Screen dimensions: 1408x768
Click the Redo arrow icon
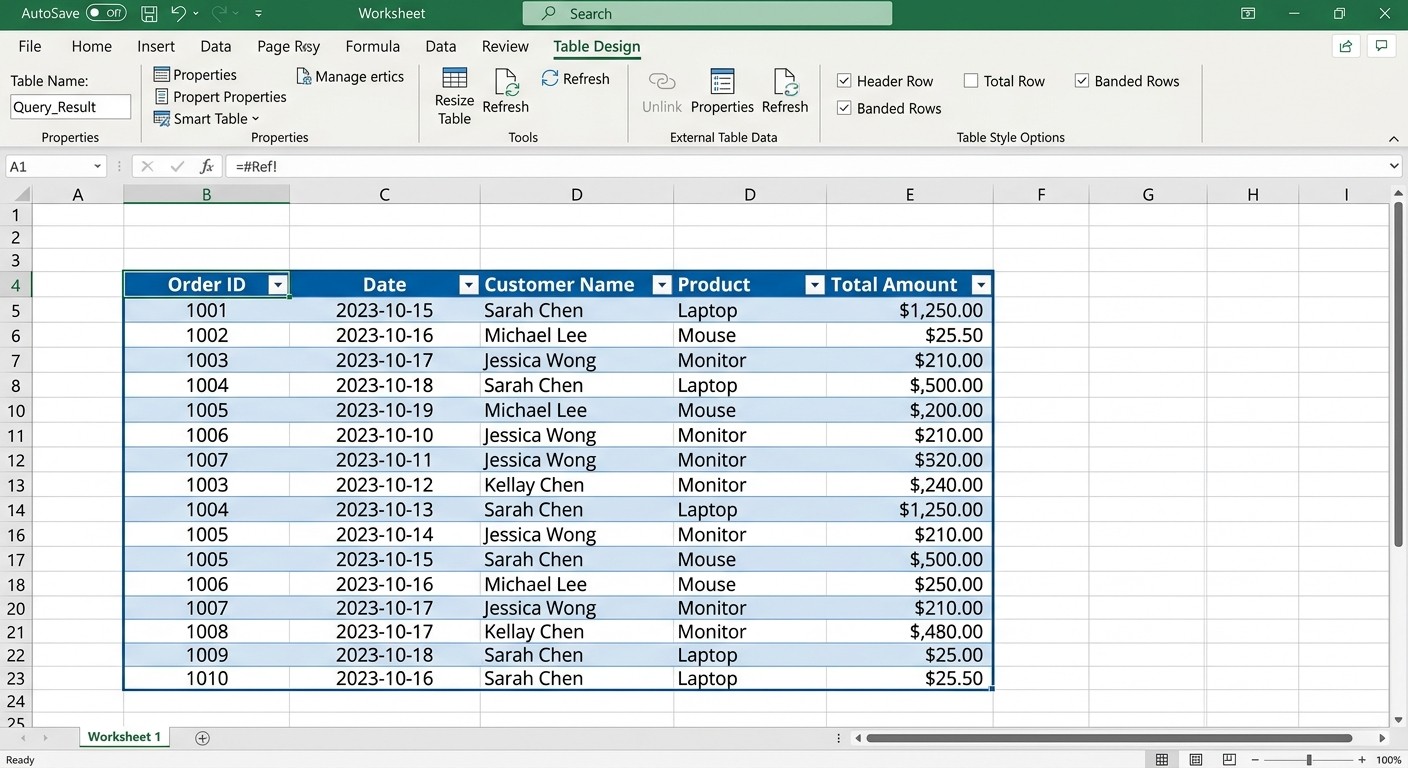[x=219, y=14]
